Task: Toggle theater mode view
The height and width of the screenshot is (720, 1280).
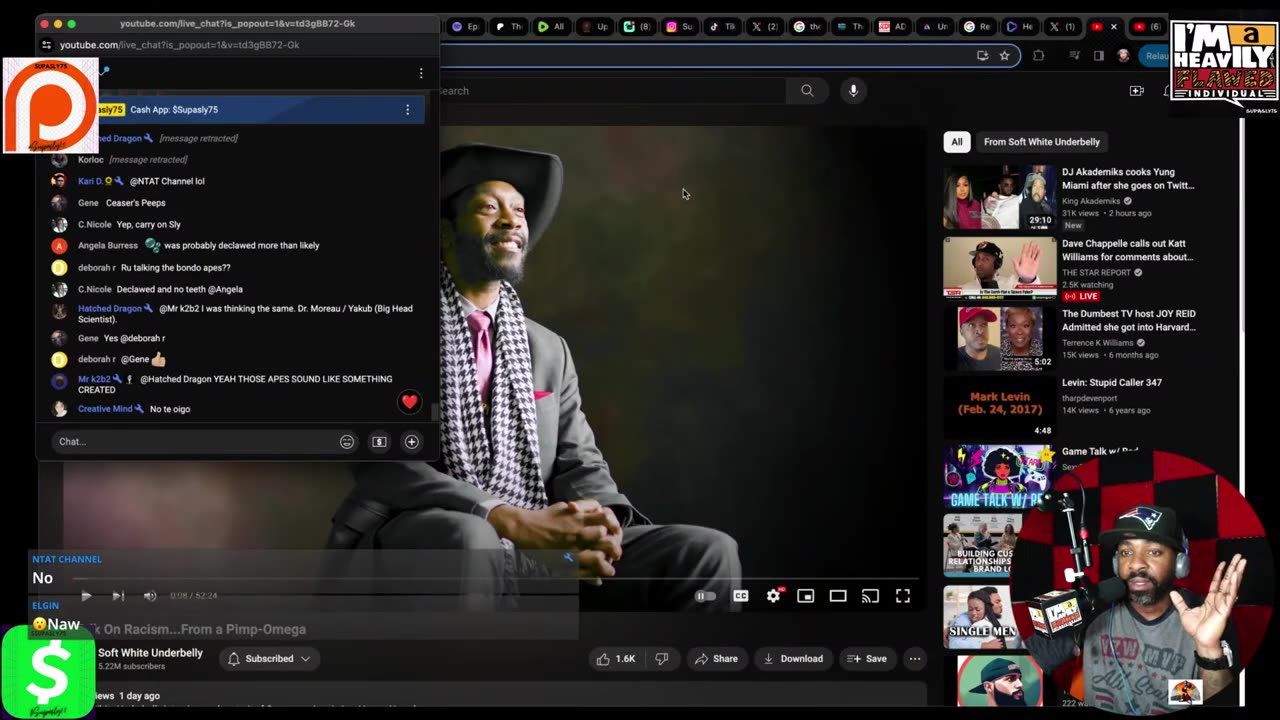Action: pos(838,596)
